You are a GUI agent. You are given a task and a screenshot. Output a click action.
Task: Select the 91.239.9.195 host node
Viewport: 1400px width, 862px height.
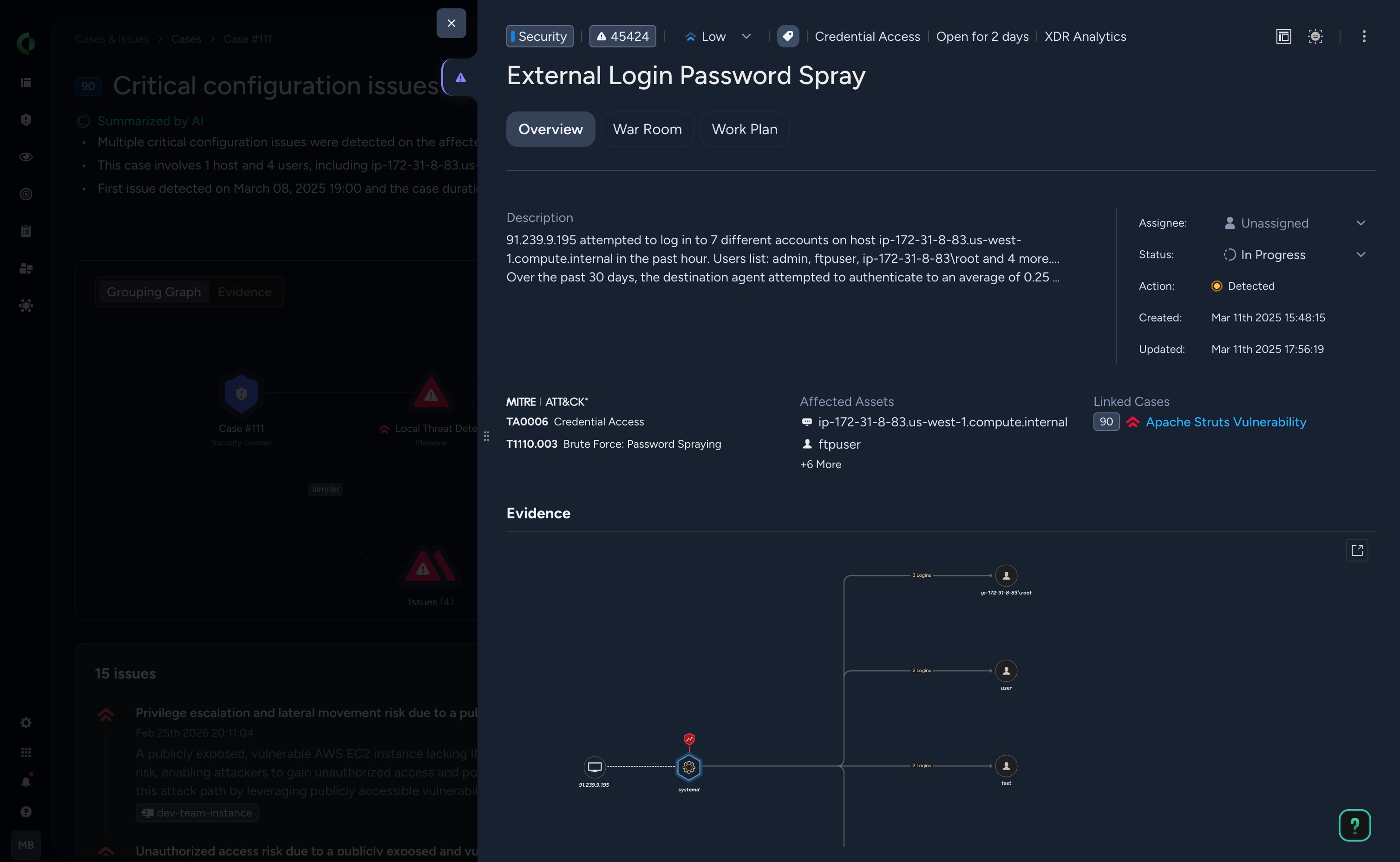pos(594,767)
